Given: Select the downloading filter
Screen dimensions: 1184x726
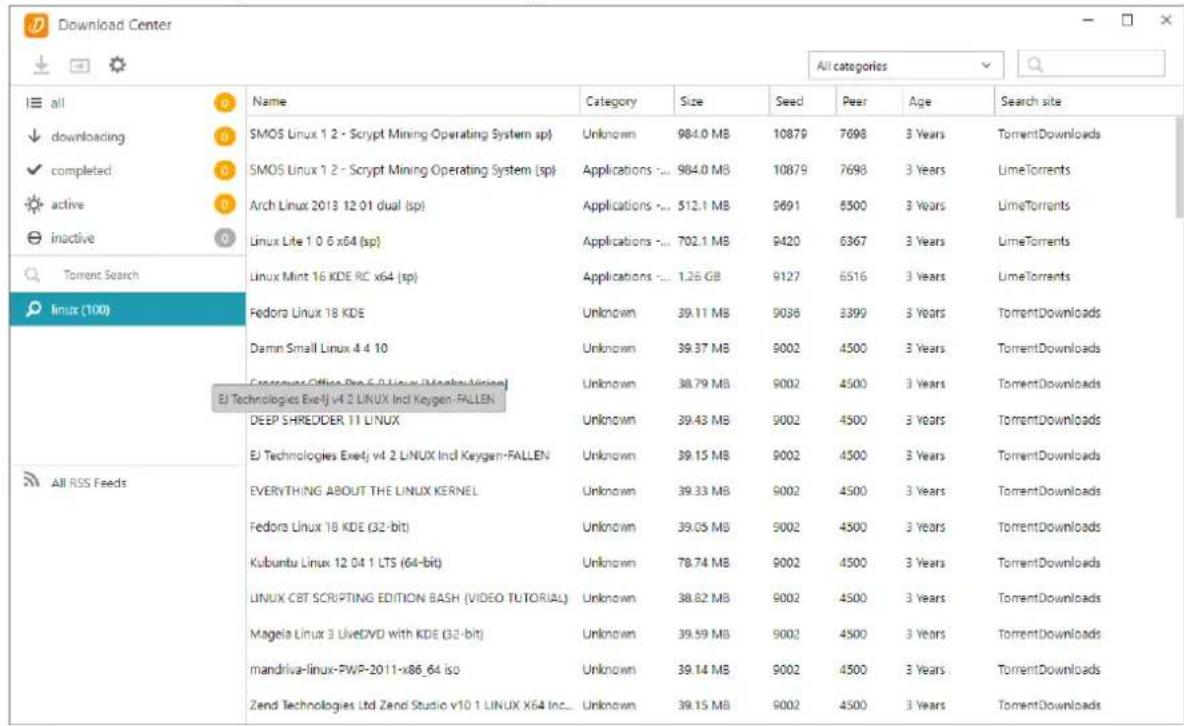Looking at the screenshot, I should coord(127,136).
